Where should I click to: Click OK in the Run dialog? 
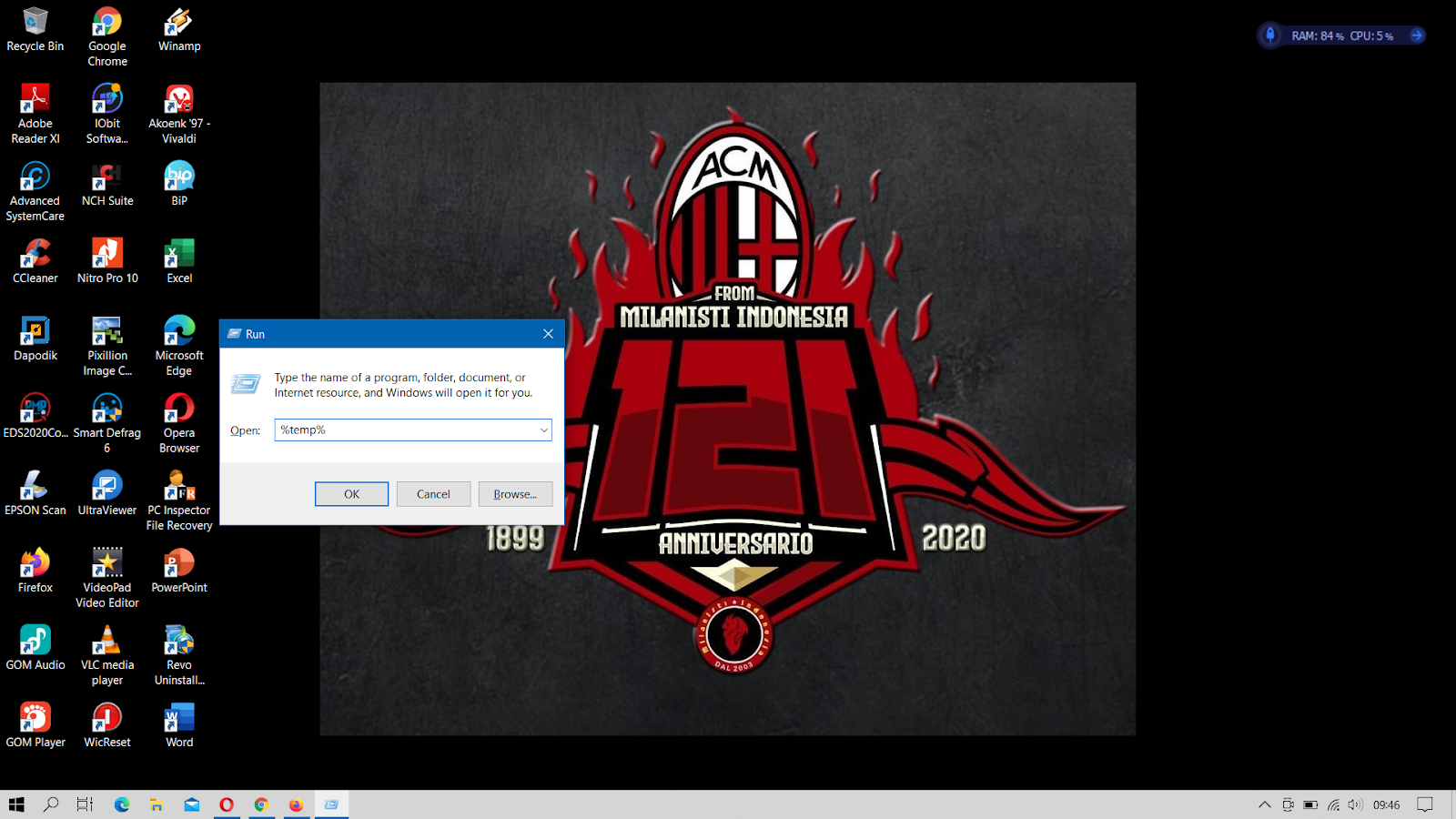(351, 494)
